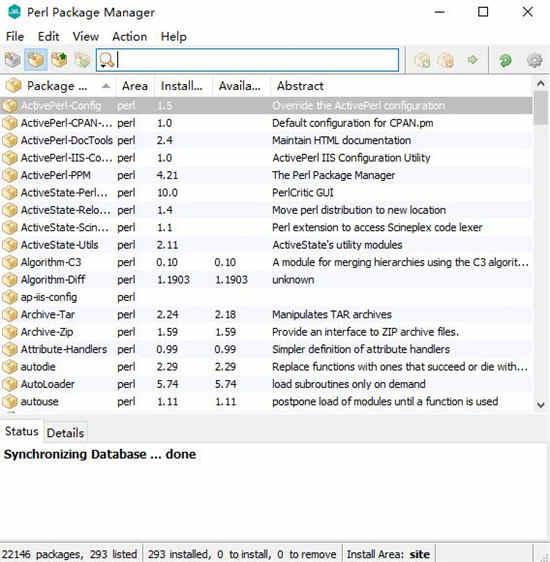Click the 'Synchronizing Database ... done' status message
The width and height of the screenshot is (550, 562).
coord(100,454)
